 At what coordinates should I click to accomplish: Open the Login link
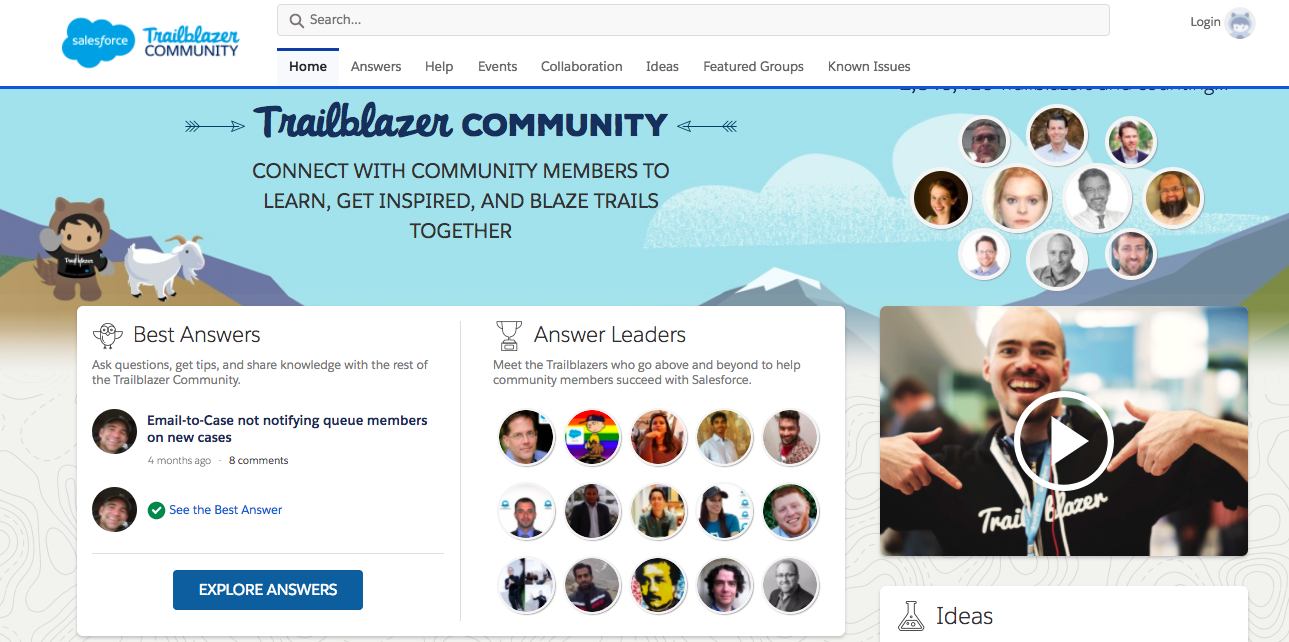pos(1205,22)
